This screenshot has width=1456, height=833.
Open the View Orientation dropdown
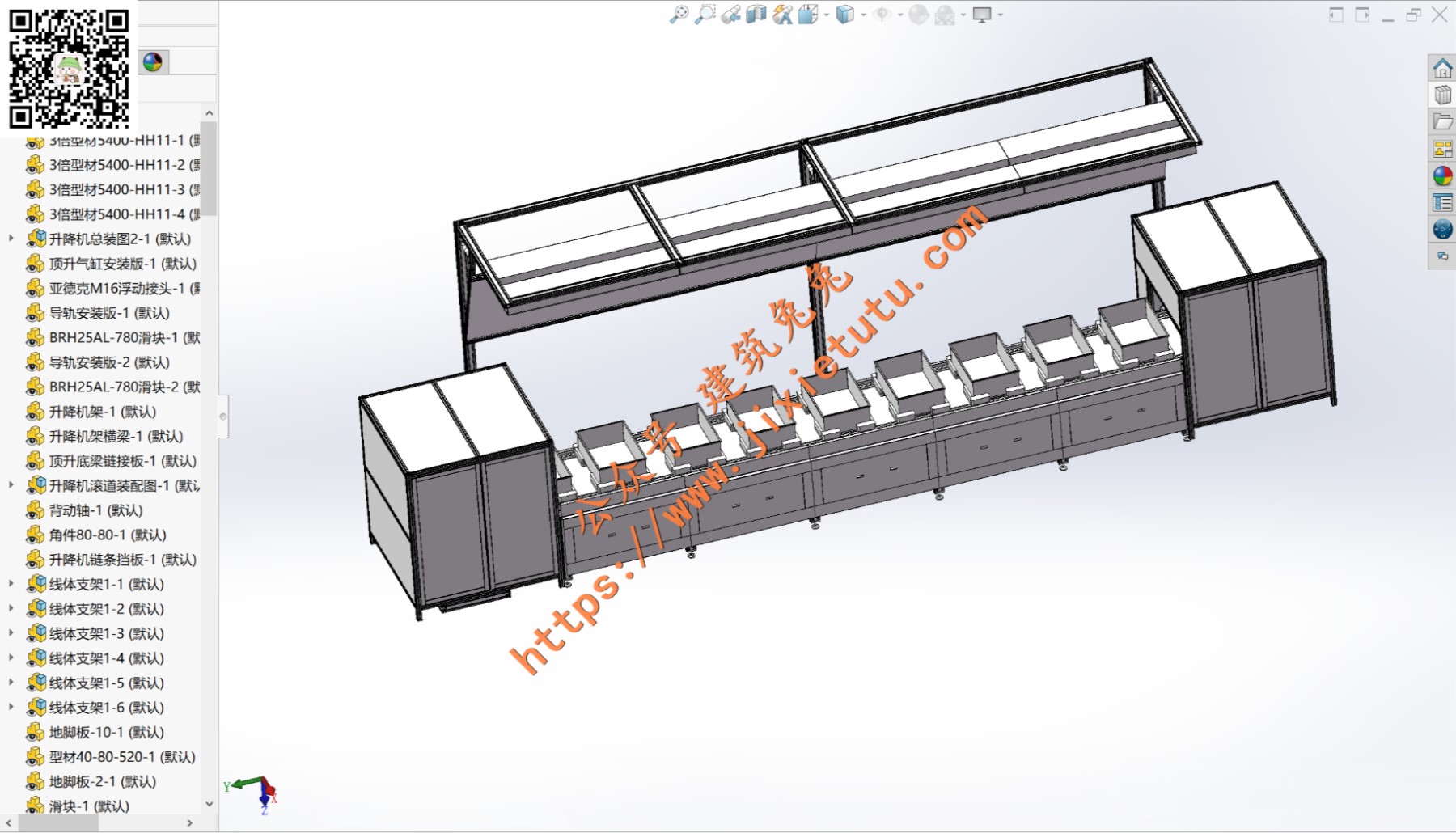(x=826, y=15)
